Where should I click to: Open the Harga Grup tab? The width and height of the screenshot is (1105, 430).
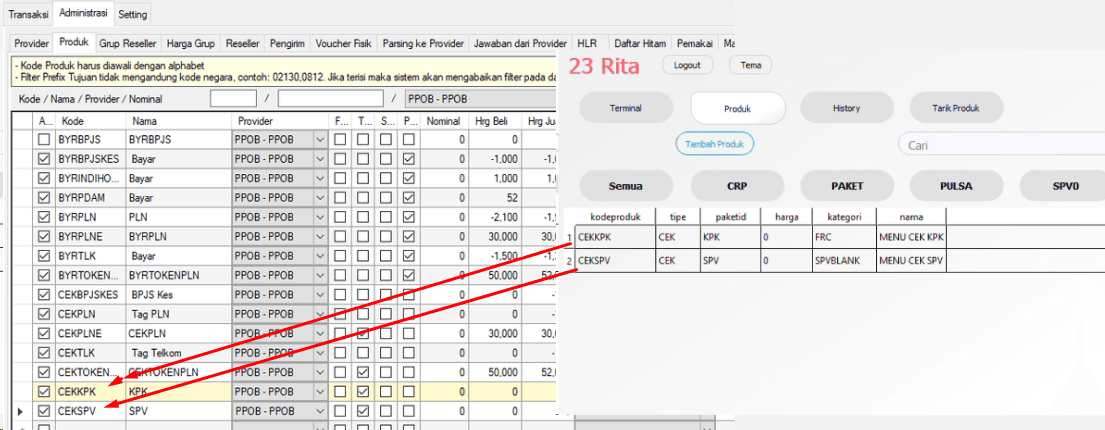pos(190,44)
